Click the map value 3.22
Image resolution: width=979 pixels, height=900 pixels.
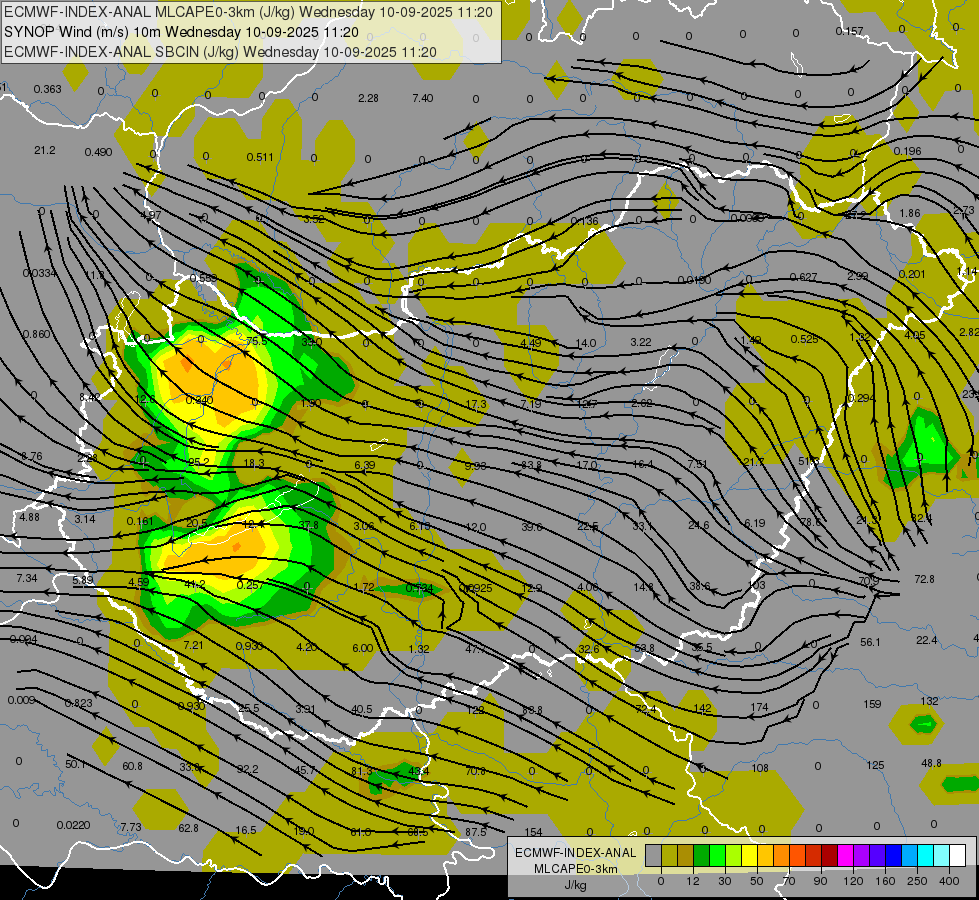click(641, 342)
